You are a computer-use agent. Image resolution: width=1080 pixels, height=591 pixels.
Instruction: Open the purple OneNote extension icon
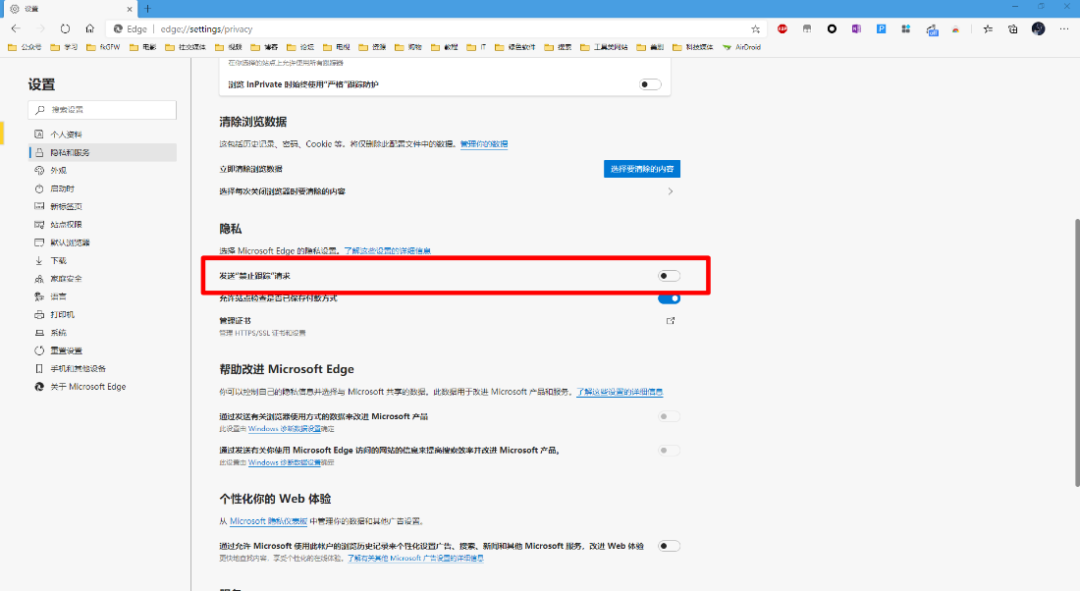856,29
